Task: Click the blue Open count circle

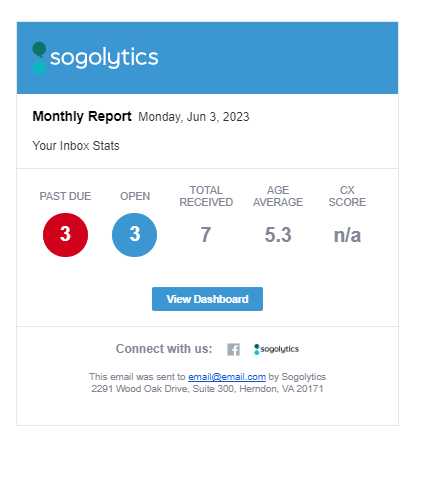Action: click(134, 235)
